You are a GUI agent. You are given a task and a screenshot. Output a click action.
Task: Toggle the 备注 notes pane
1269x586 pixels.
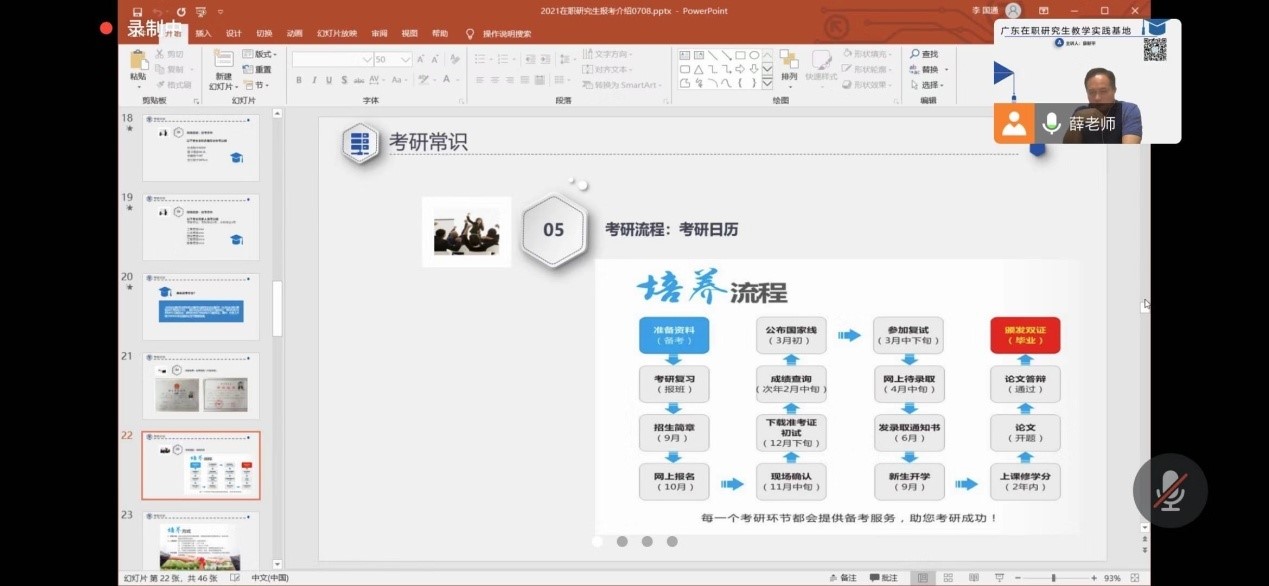click(843, 578)
